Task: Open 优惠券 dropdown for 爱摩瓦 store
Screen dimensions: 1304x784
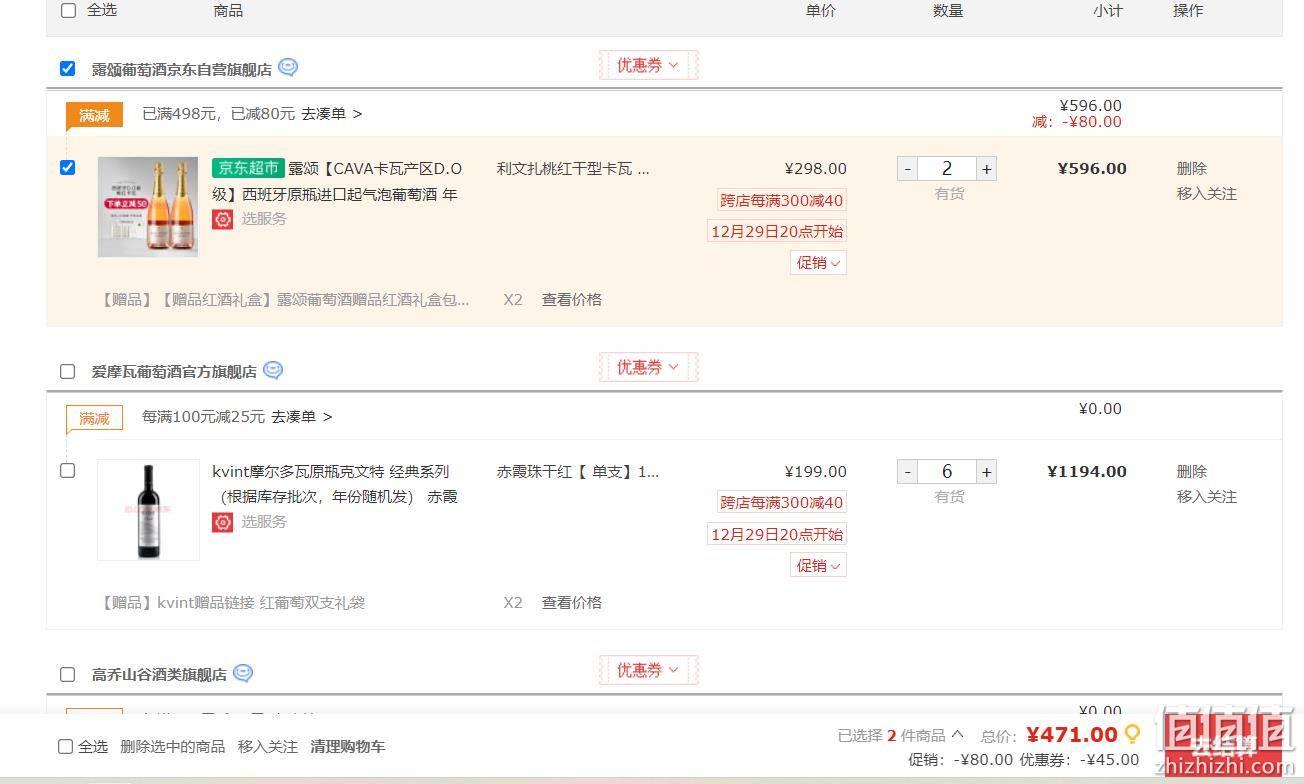Action: coord(648,367)
